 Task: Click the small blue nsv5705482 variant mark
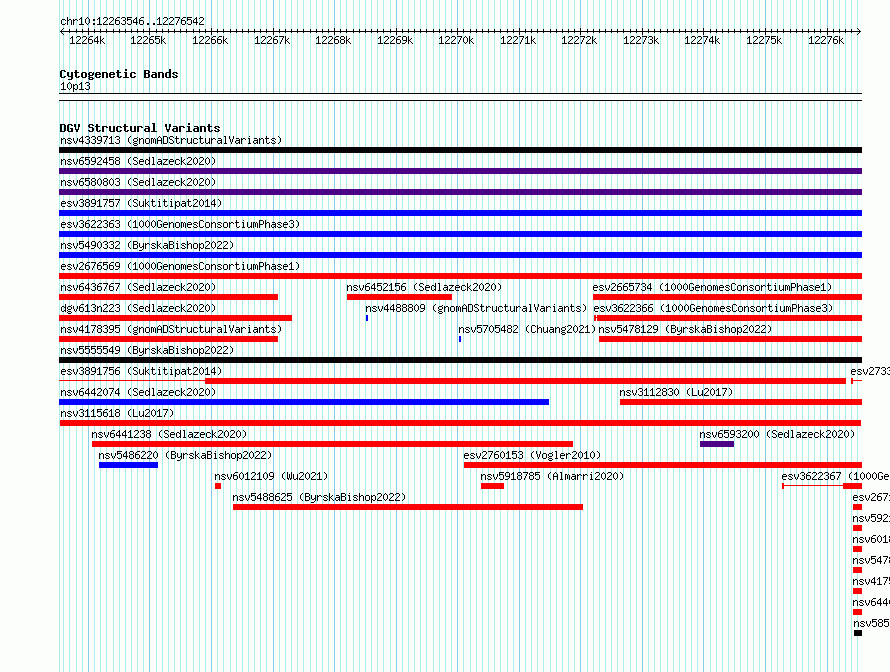pyautogui.click(x=460, y=339)
